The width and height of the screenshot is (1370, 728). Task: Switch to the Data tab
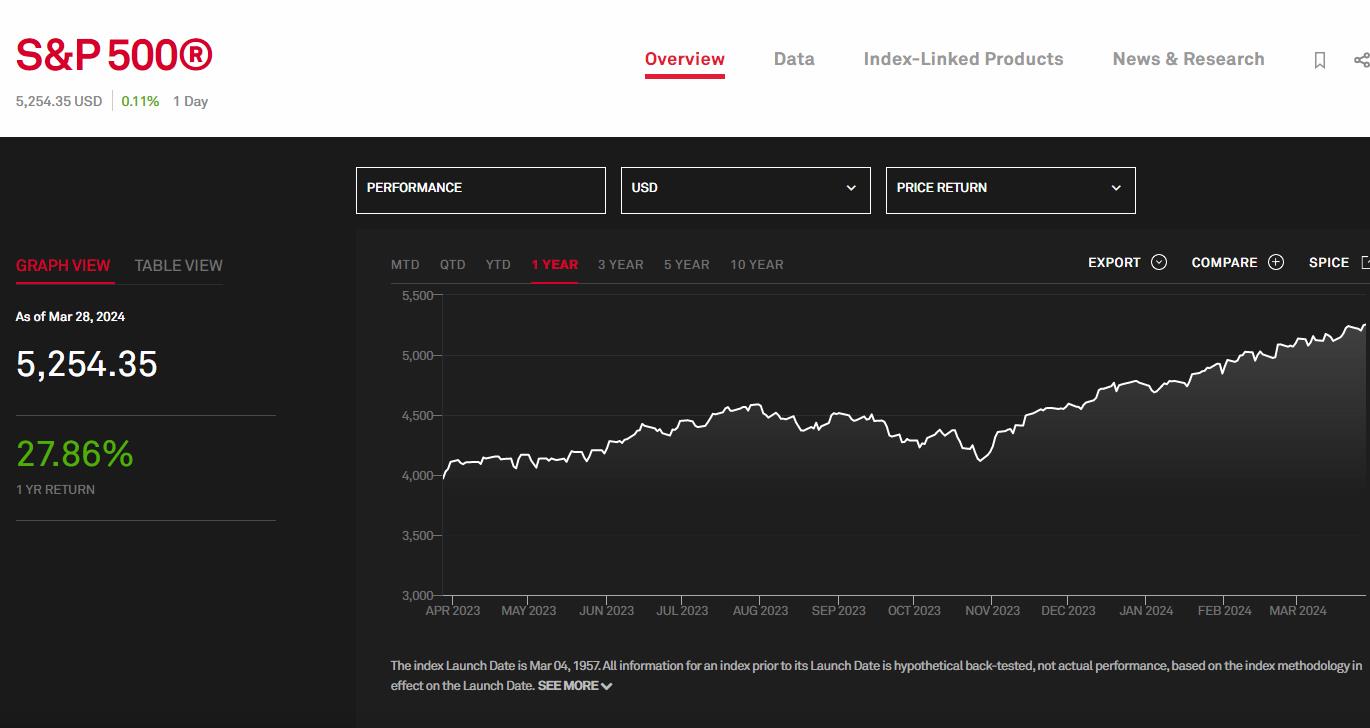coord(794,59)
